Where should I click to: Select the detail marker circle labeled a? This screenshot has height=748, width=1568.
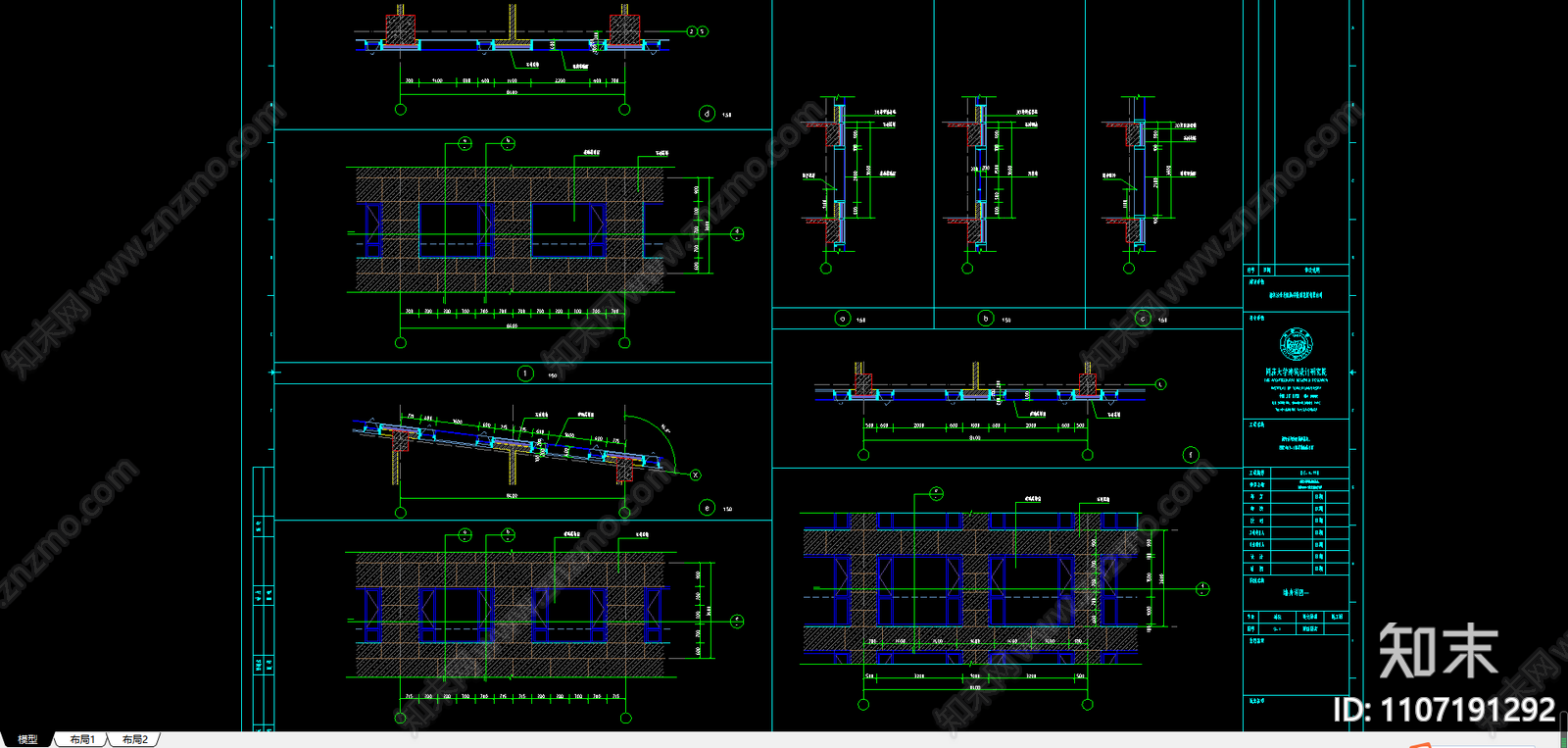[x=843, y=319]
